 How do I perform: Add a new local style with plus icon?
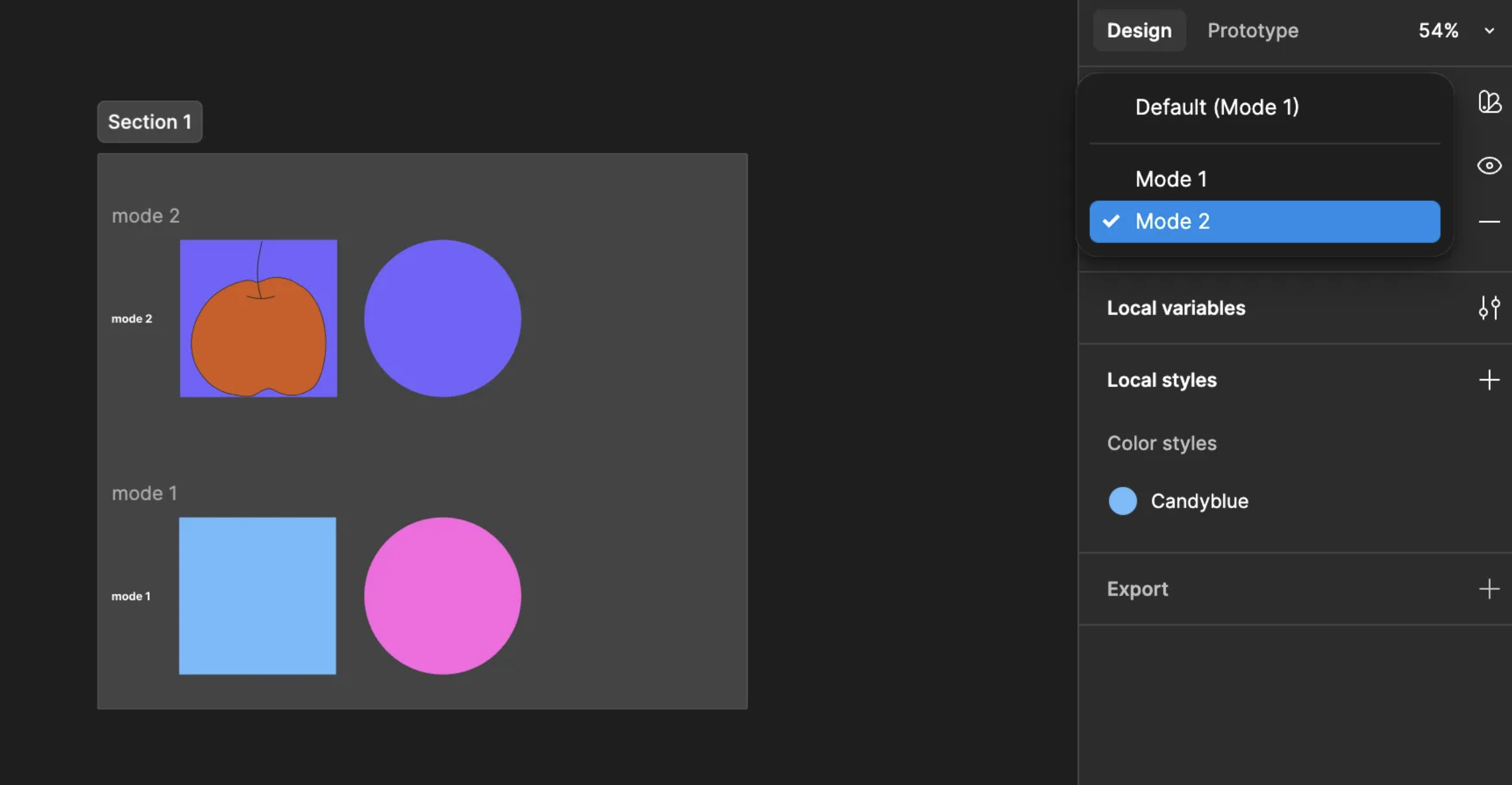tap(1489, 380)
